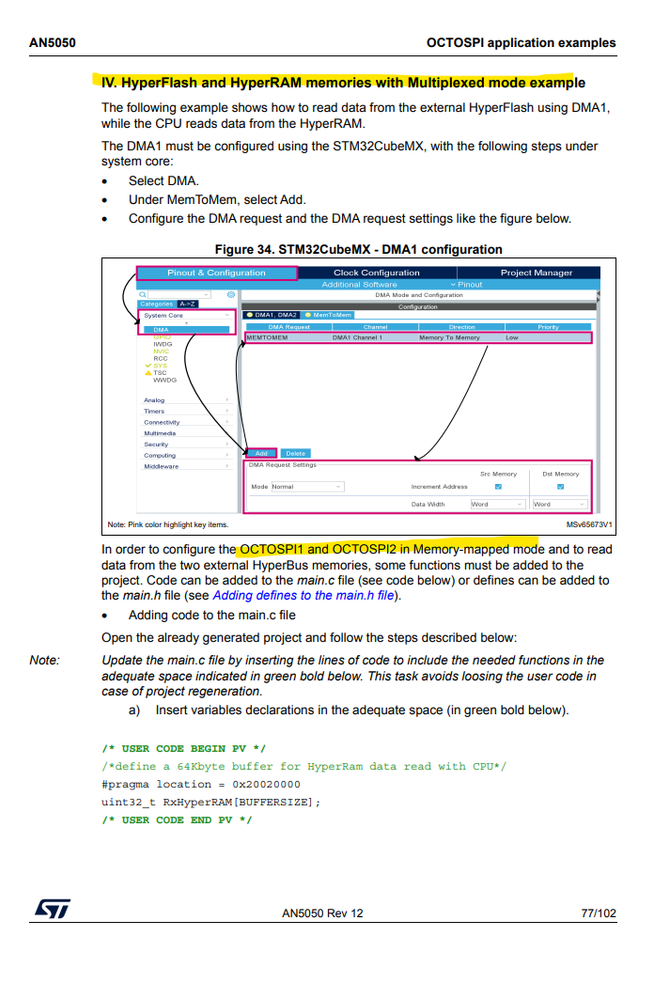This screenshot has height=999, width=669.
Task: Click the Delete button
Action: [x=296, y=454]
